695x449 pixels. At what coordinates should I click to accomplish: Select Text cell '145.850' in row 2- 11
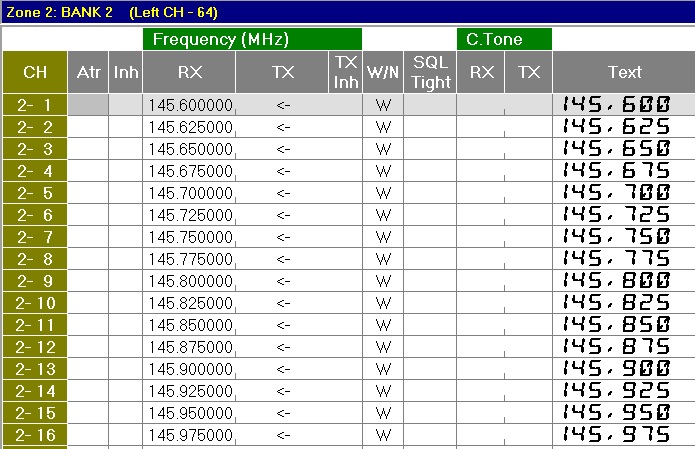(x=624, y=325)
